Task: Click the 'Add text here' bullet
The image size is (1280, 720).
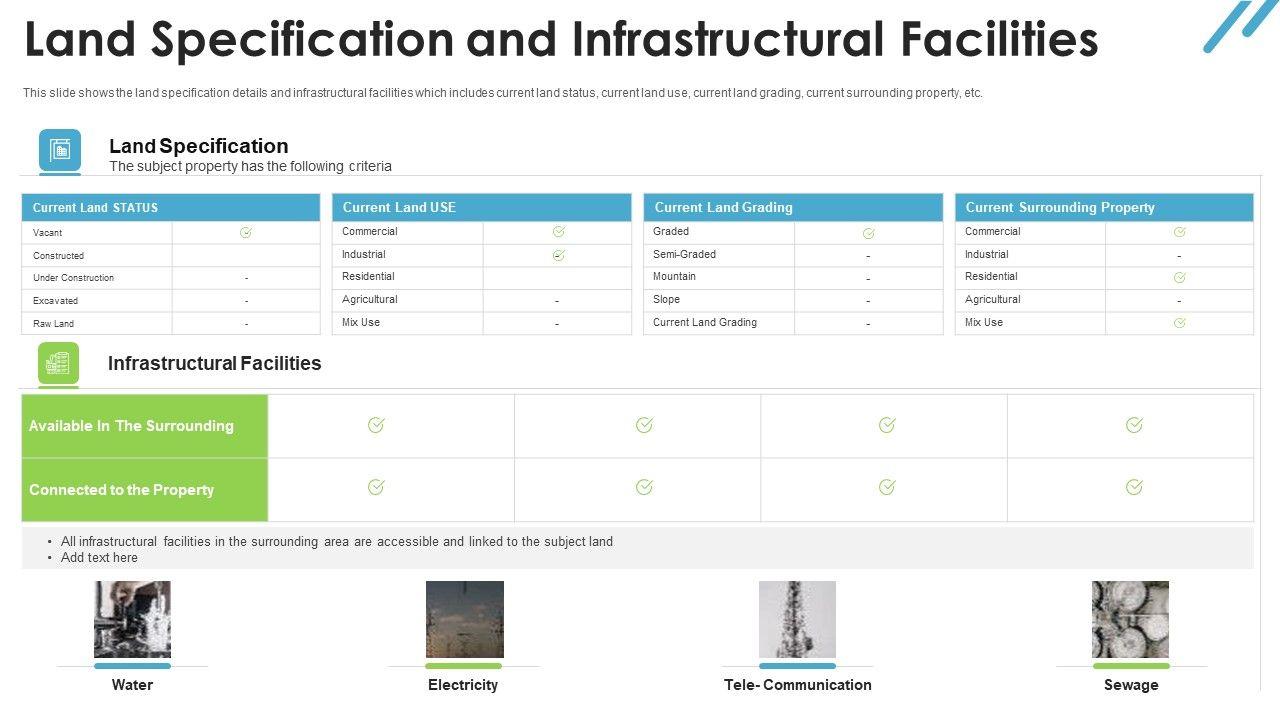Action: pyautogui.click(x=99, y=558)
